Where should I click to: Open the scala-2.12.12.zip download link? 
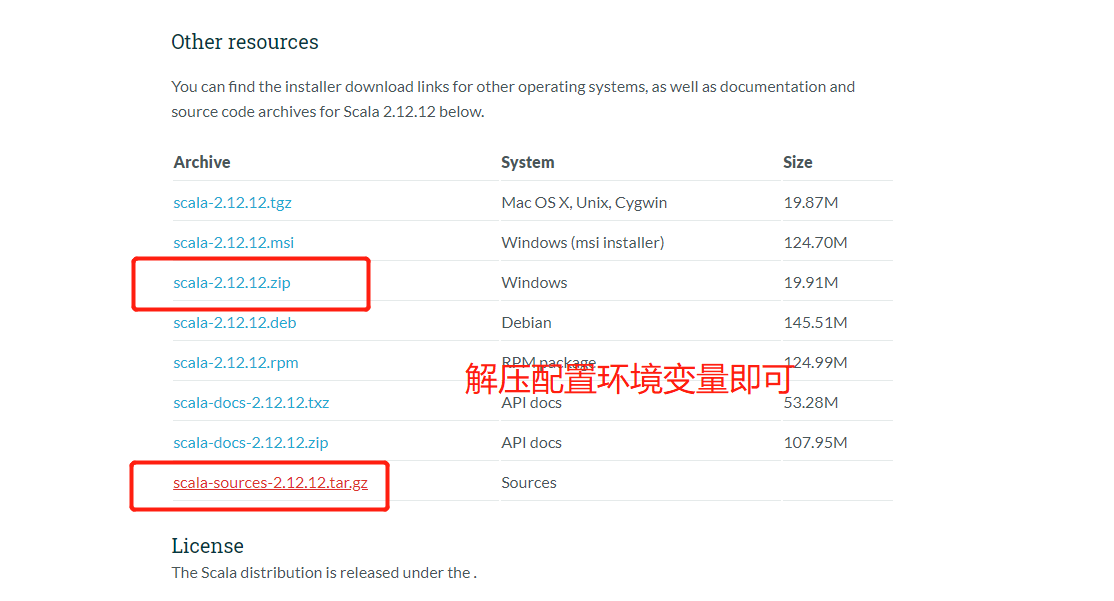(x=231, y=283)
